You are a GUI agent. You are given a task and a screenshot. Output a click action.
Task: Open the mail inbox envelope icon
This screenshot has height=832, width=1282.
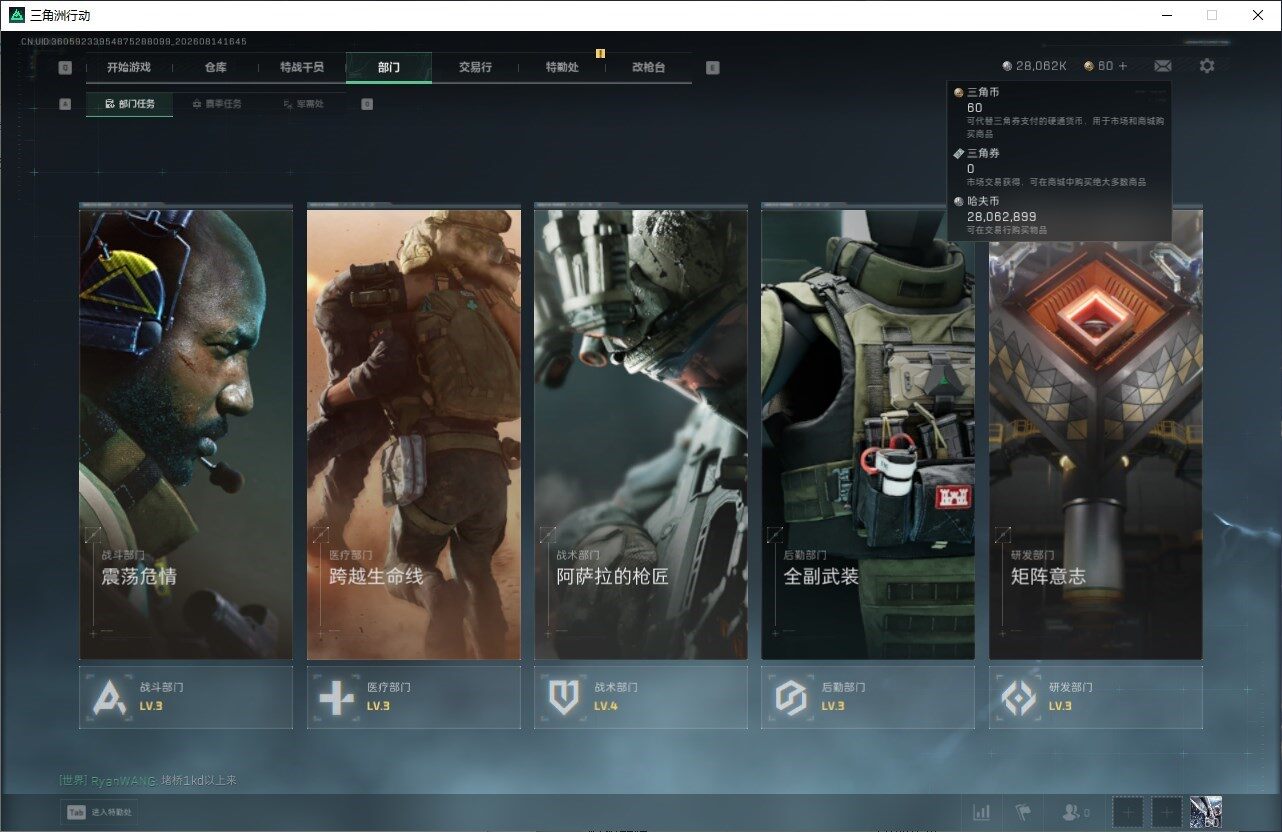point(1163,66)
